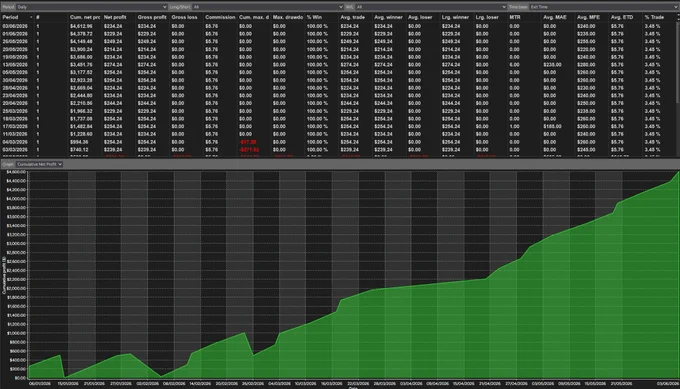
Task: Open the Time base dropdown showing Exit Time
Action: 604,7
